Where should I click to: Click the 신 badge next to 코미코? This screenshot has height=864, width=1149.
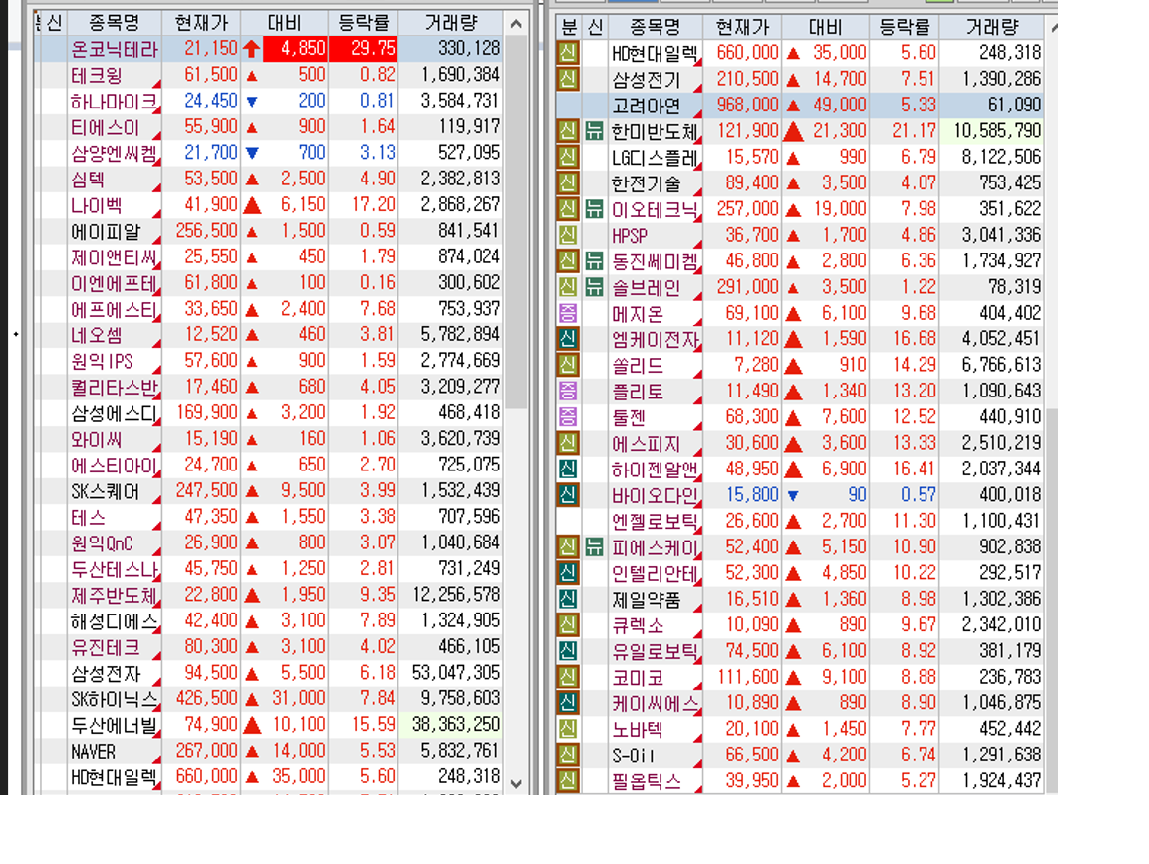(x=568, y=677)
